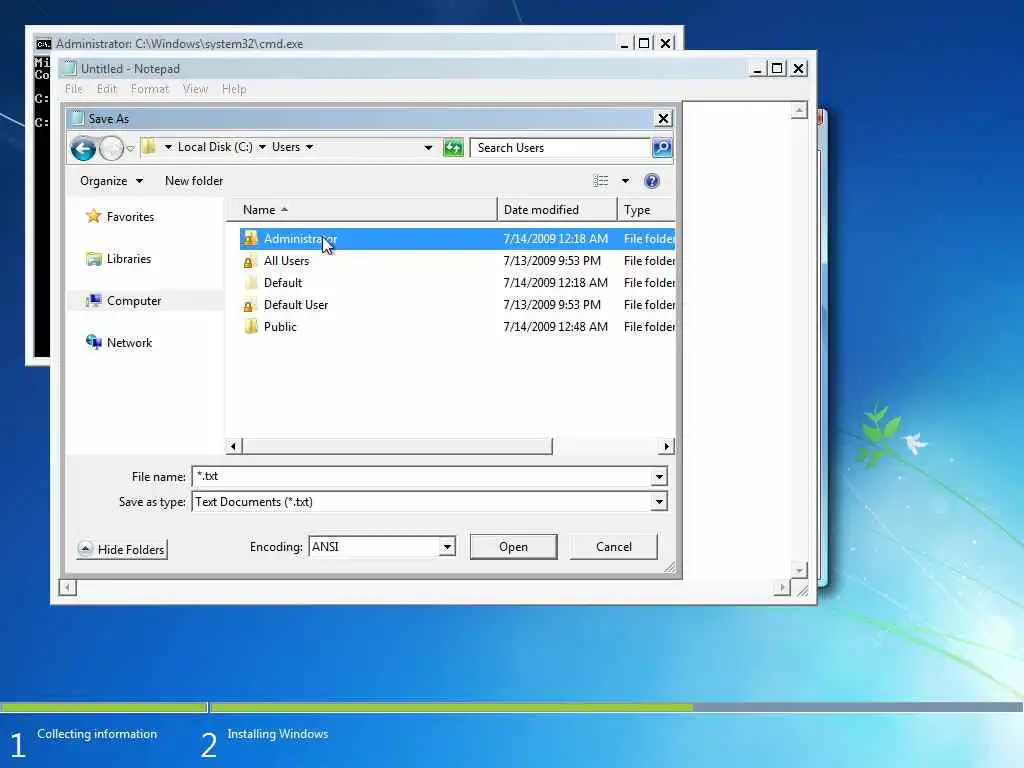Click Notepad's vertical scroll down arrow
This screenshot has width=1024, height=768.
799,570
